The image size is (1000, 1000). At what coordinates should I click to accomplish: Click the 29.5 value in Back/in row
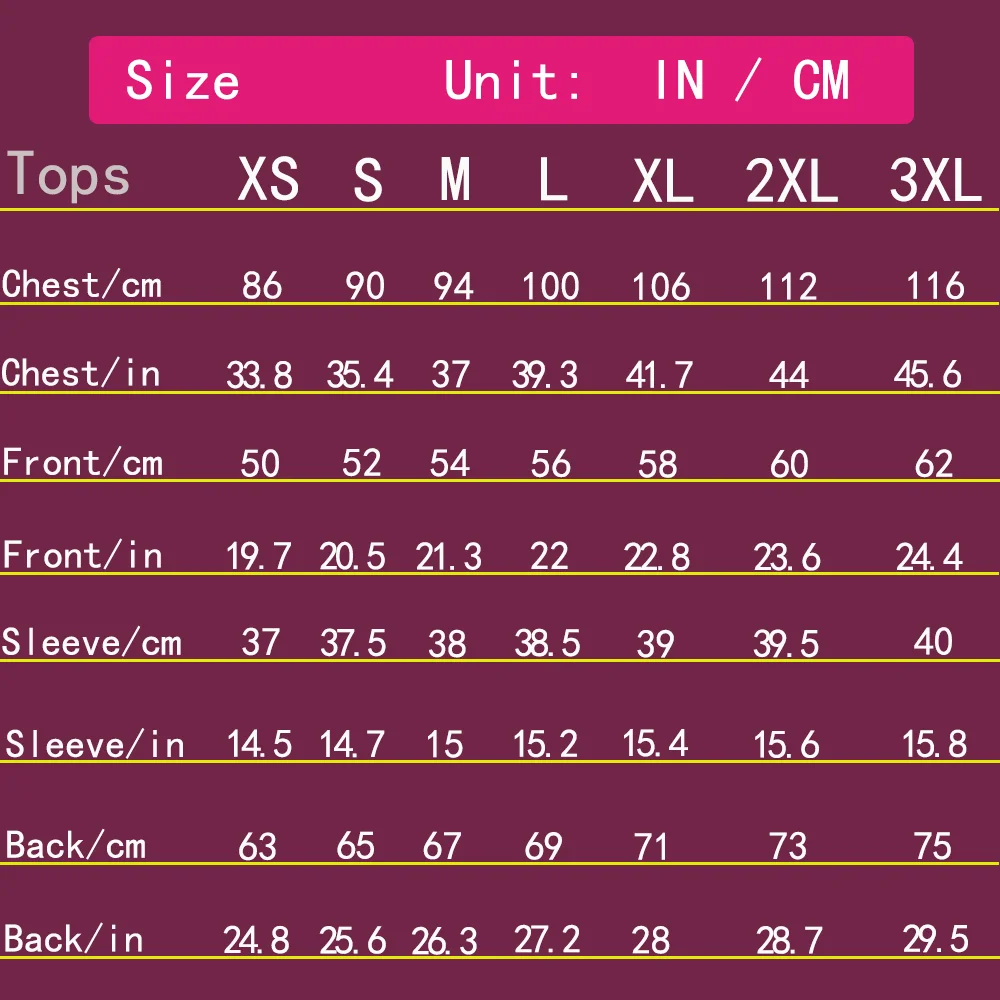tap(933, 940)
